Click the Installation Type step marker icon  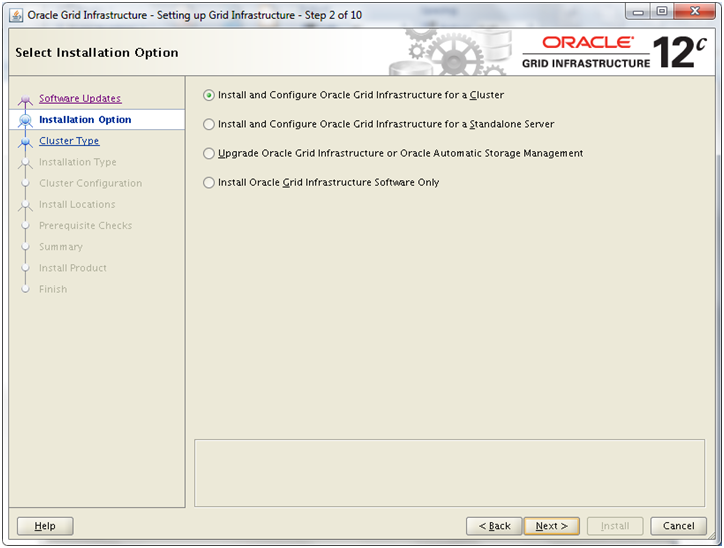pyautogui.click(x=25, y=163)
